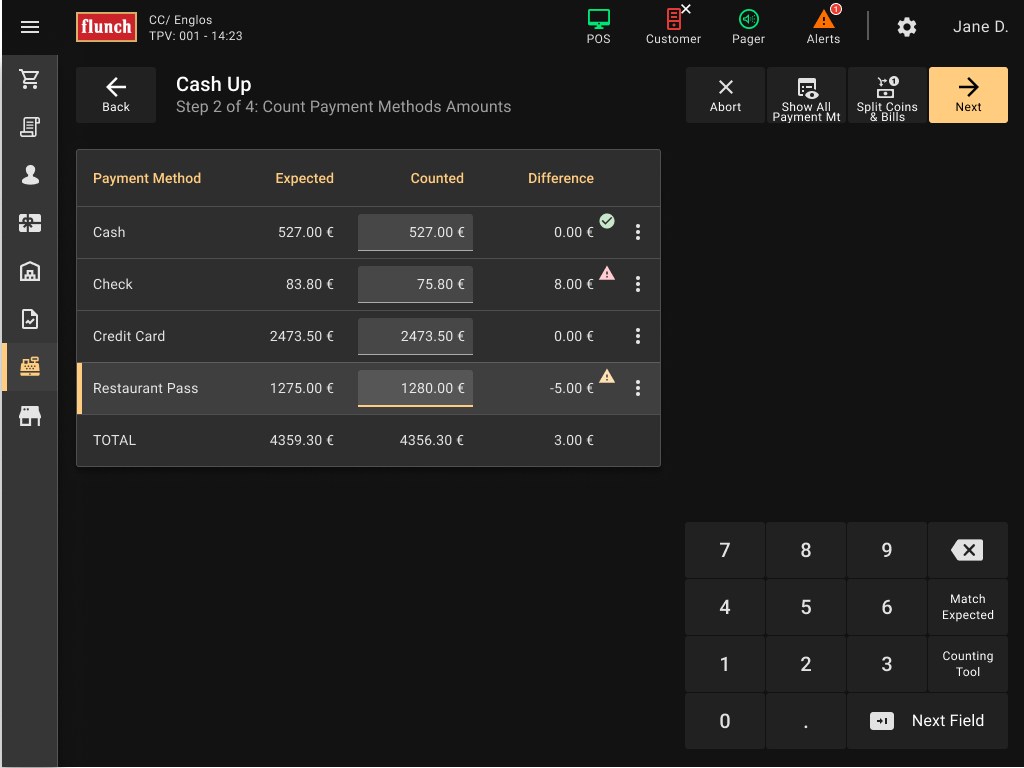Click the POS status icon
The height and width of the screenshot is (768, 1024).
pyautogui.click(x=598, y=26)
